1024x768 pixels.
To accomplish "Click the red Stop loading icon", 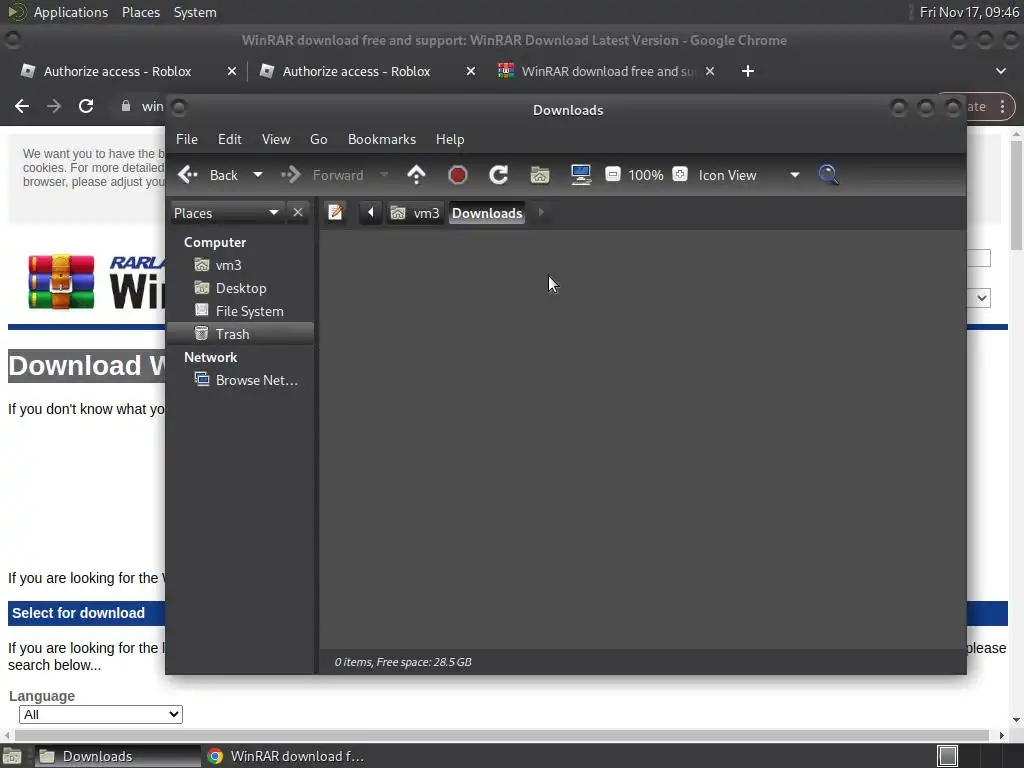I will tap(458, 175).
